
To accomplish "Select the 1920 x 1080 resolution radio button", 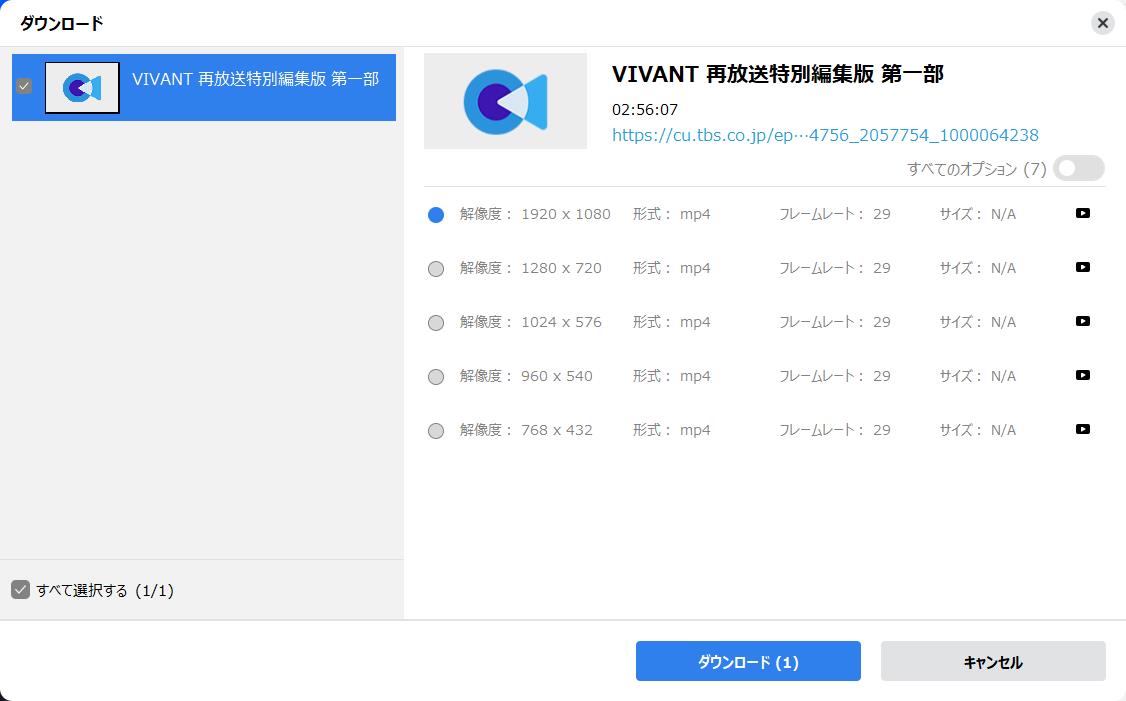I will (436, 215).
